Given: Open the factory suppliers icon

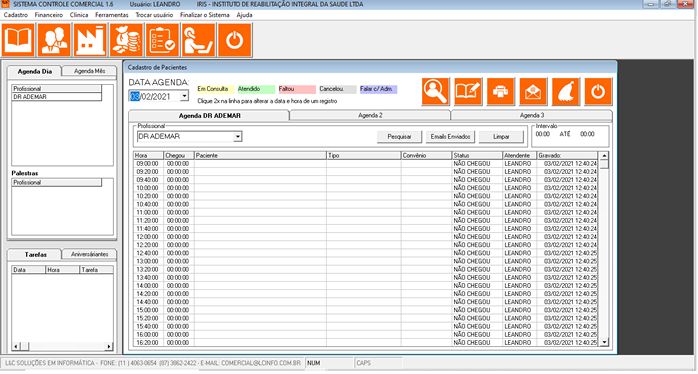Looking at the screenshot, I should pyautogui.click(x=90, y=41).
